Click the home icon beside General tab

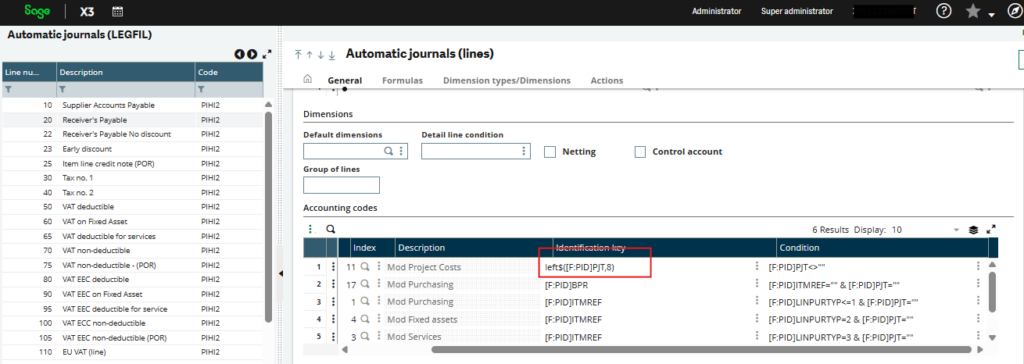308,79
